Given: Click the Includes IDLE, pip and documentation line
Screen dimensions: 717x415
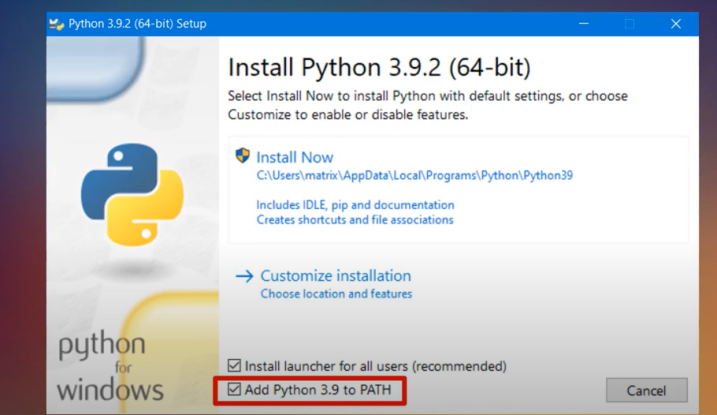Looking at the screenshot, I should (x=355, y=205).
